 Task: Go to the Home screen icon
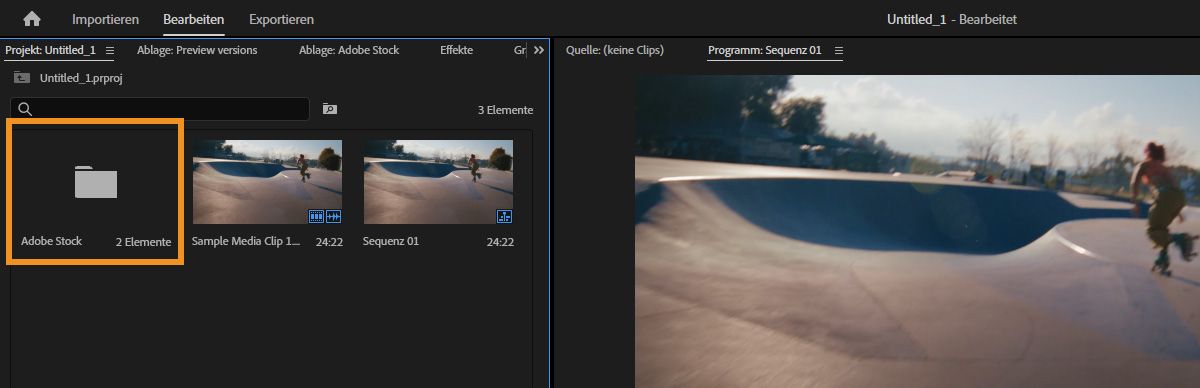click(x=32, y=19)
